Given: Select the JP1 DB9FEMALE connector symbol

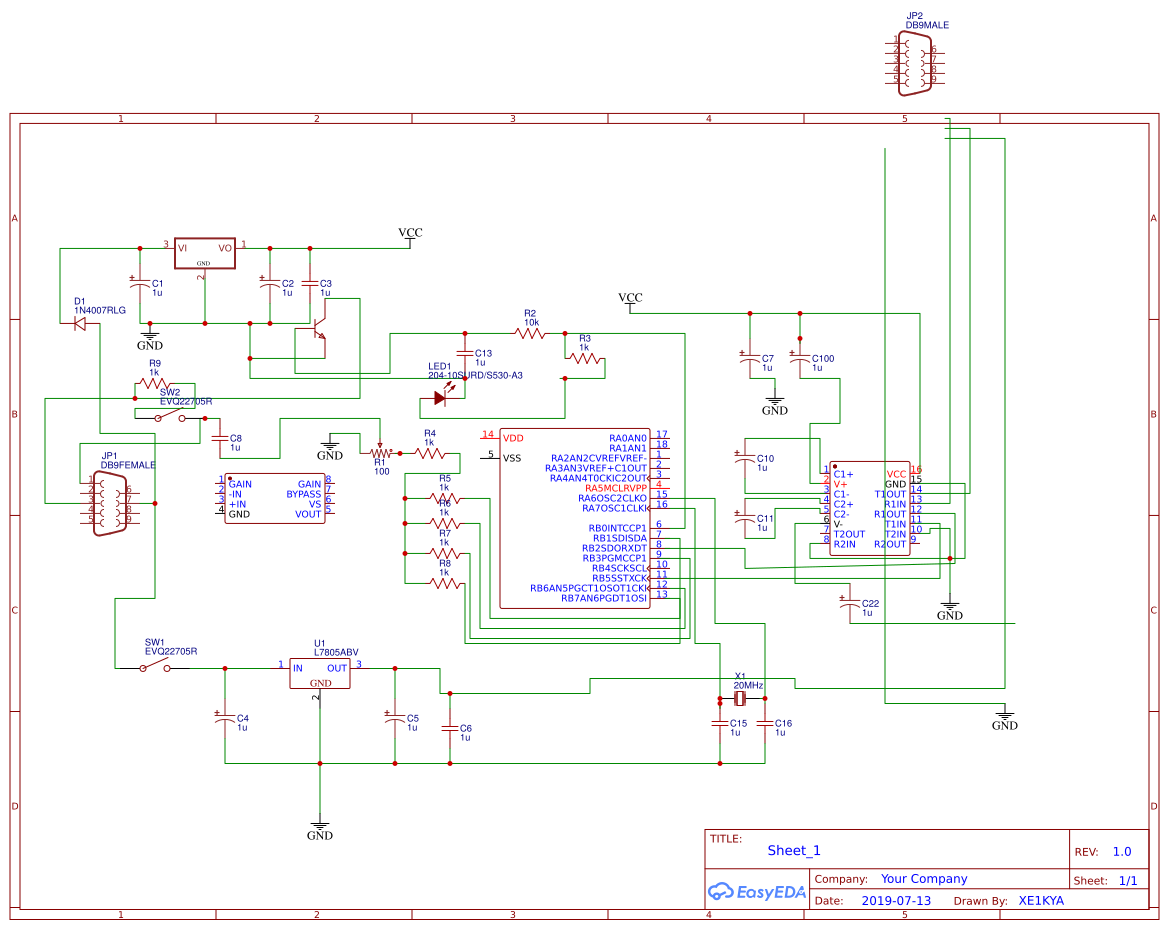Looking at the screenshot, I should (x=110, y=505).
